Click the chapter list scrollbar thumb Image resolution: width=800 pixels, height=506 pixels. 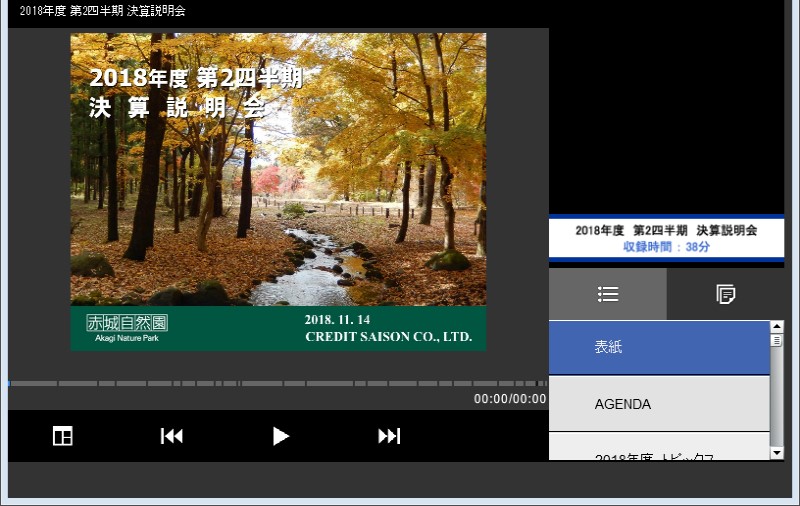[x=777, y=340]
